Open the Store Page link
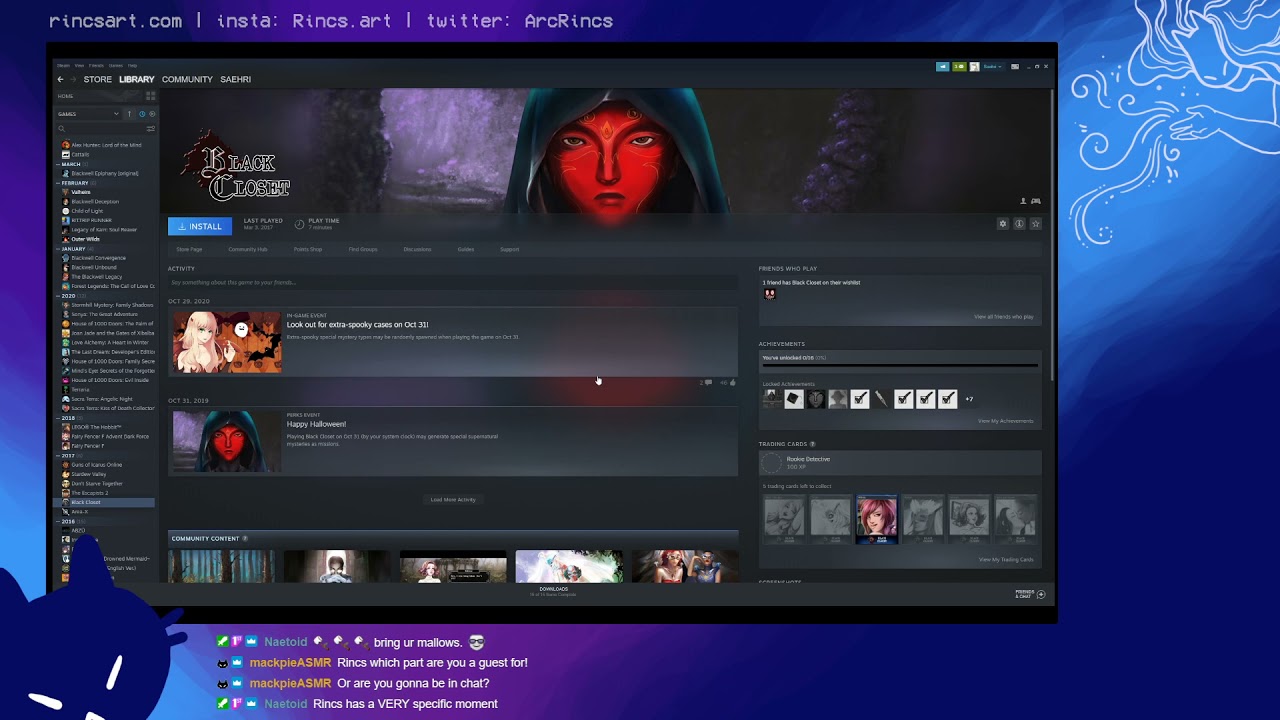 tap(189, 249)
